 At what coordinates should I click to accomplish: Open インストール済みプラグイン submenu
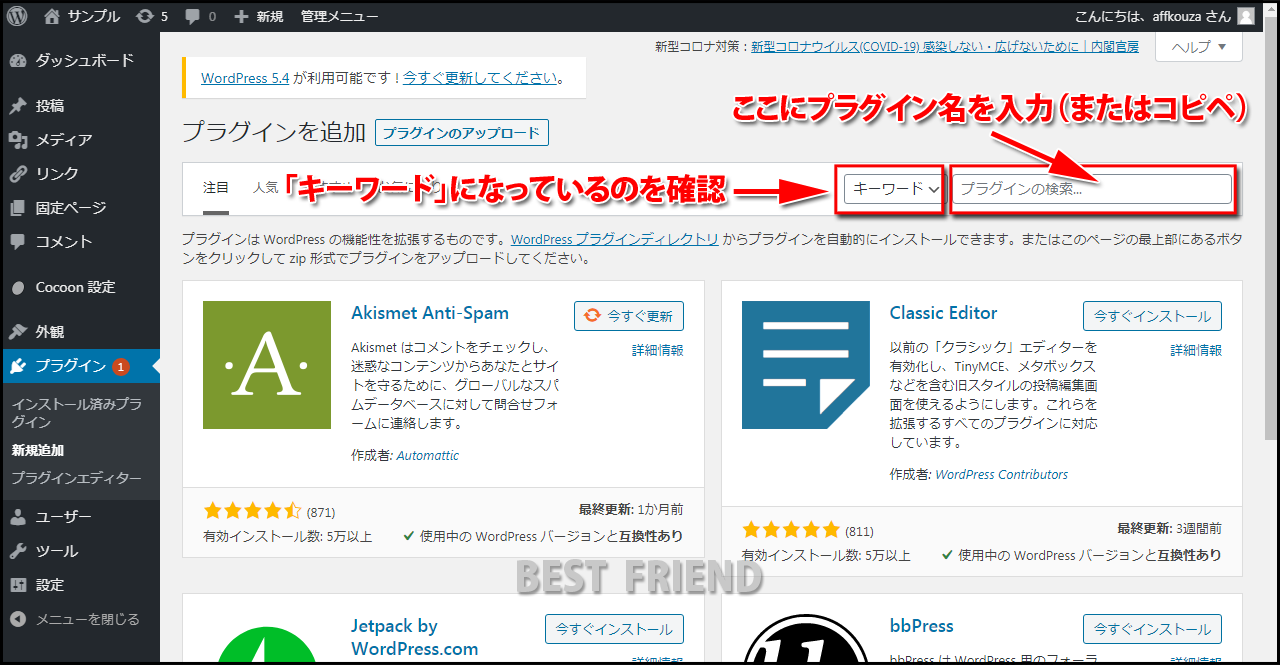tap(76, 413)
